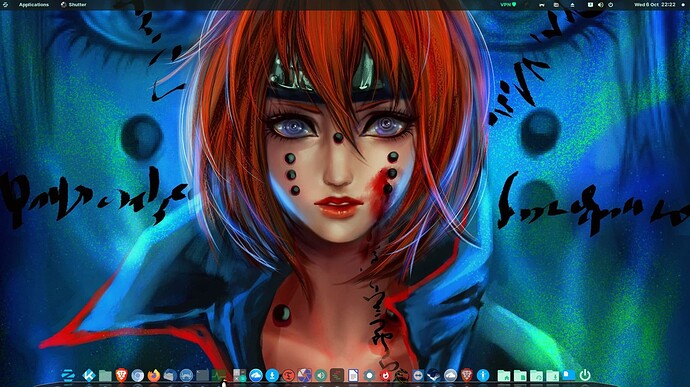690x387 pixels.
Task: Launch Shutter aperture icon in dock
Action: [x=305, y=375]
